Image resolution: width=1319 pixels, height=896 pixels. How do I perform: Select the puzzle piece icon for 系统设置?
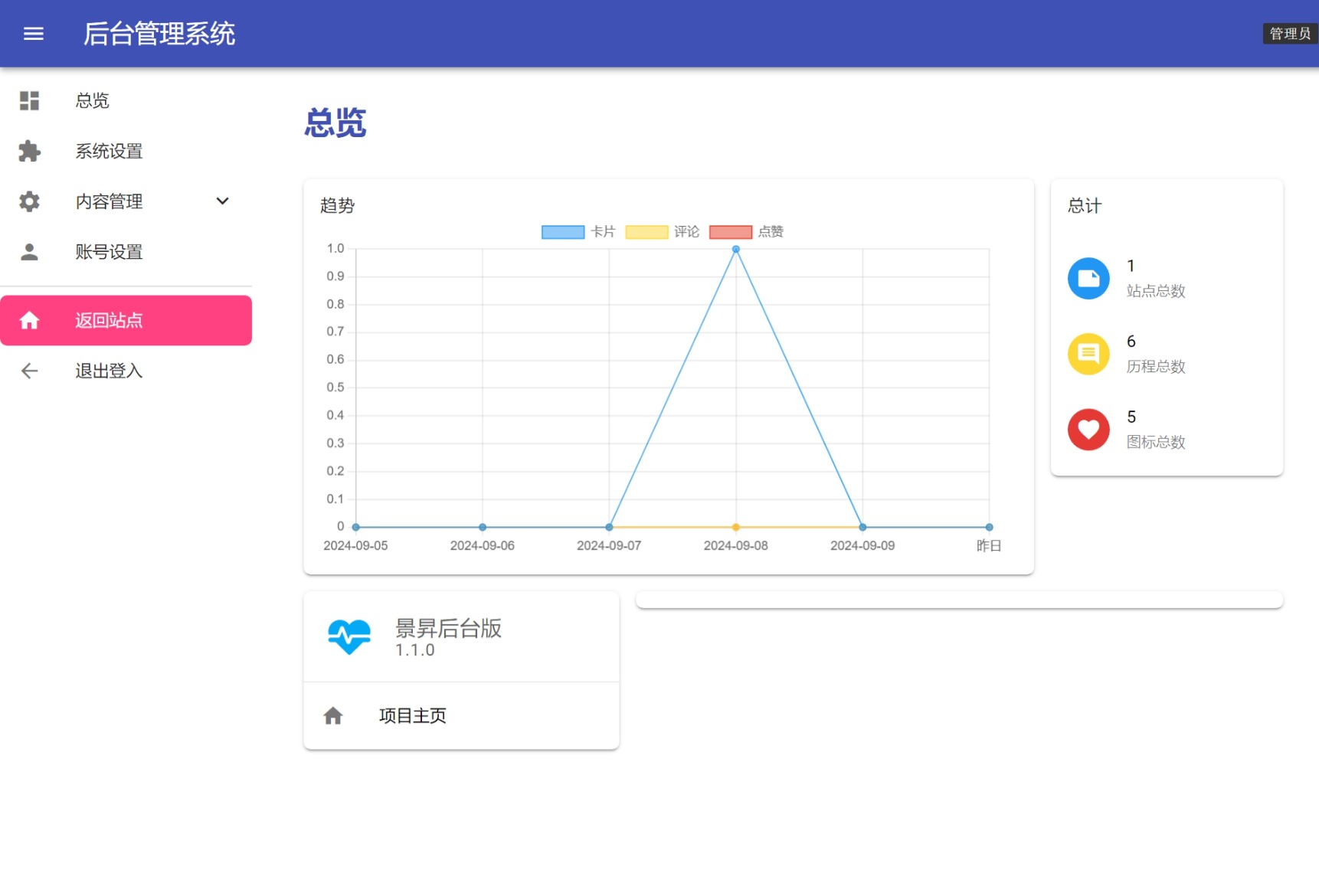(x=28, y=151)
